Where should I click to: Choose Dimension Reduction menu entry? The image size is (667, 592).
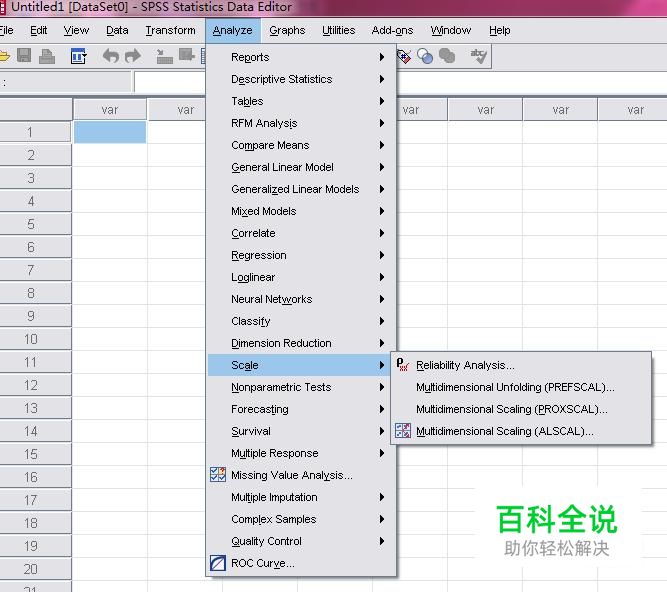tap(300, 343)
